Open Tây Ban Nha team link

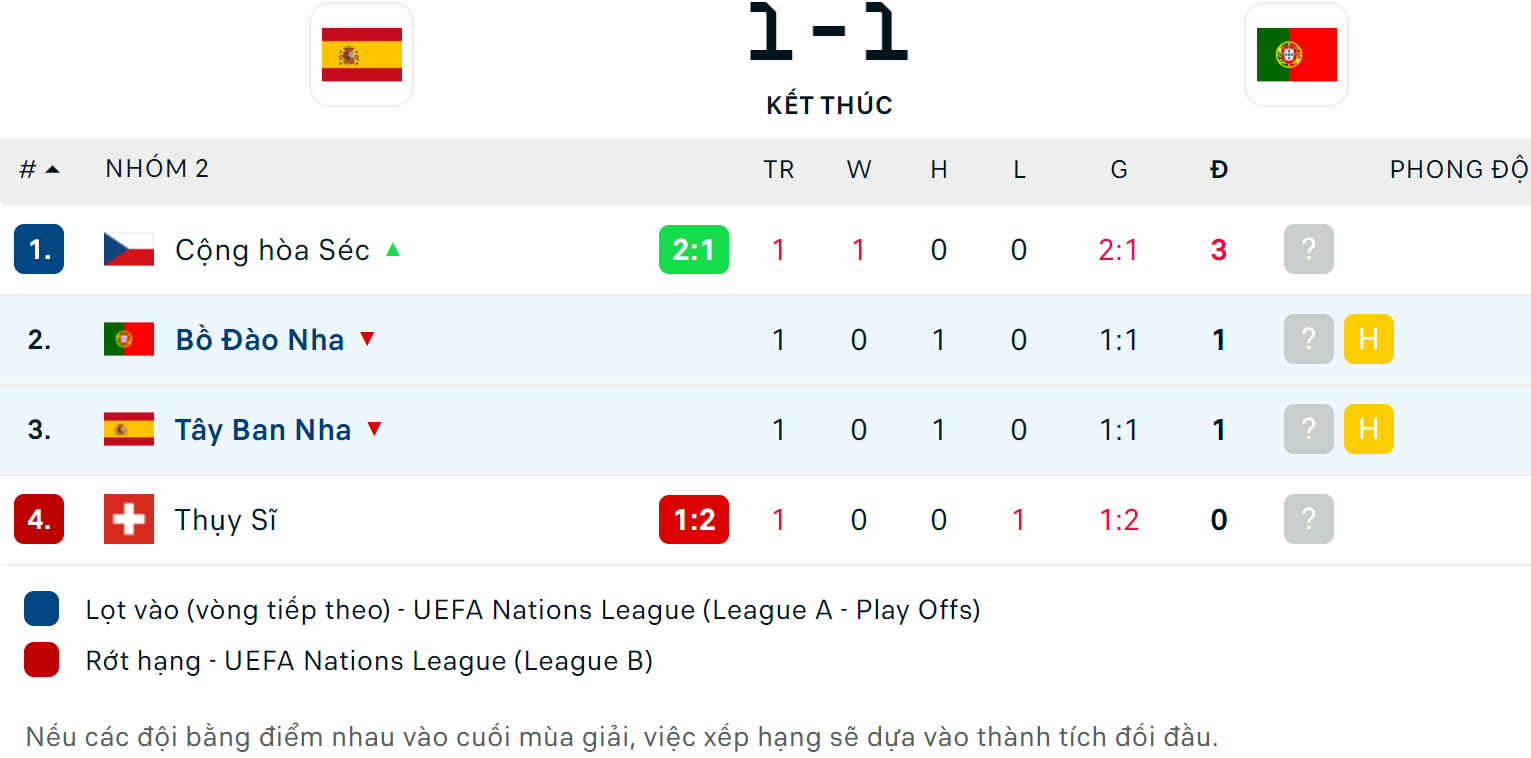pos(263,430)
